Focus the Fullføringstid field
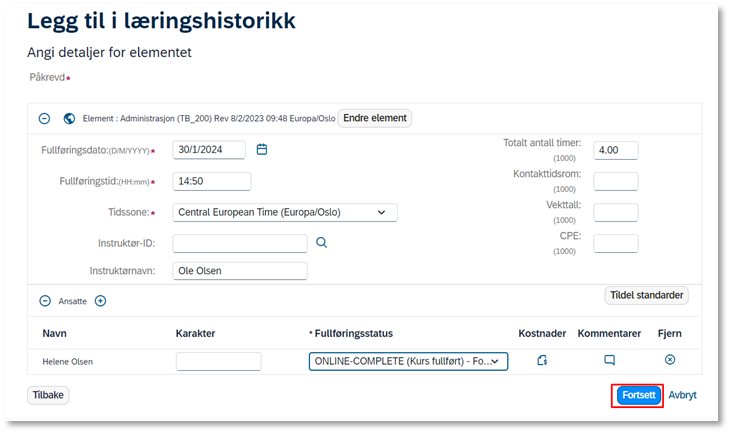The image size is (730, 433). coord(212,181)
